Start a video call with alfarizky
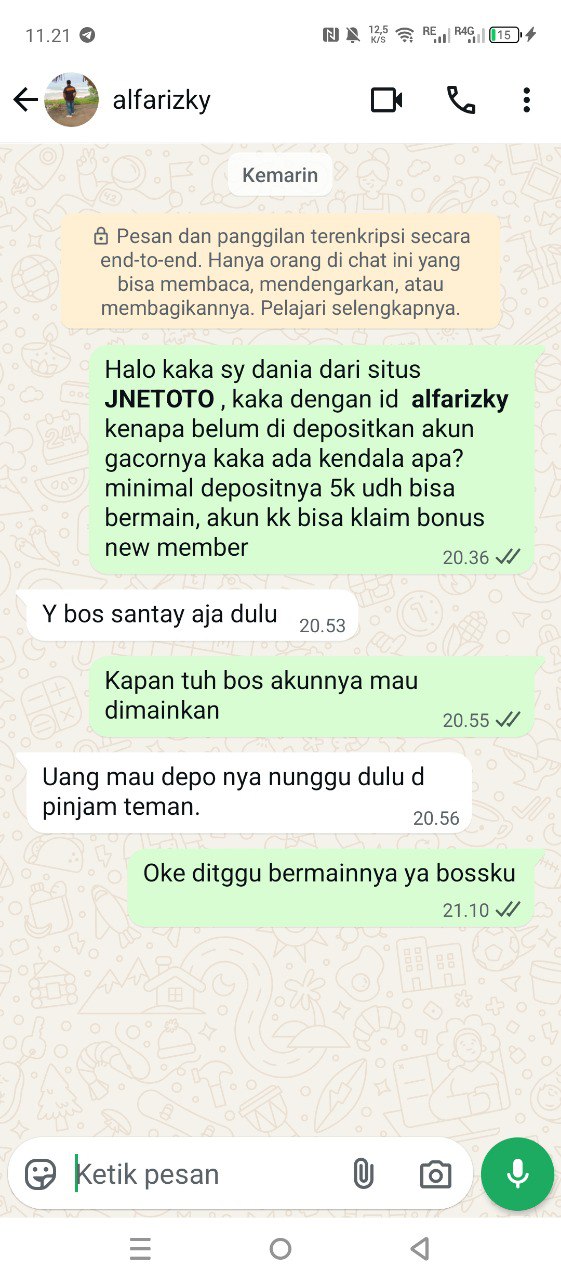This screenshot has width=561, height=1280. pos(386,100)
